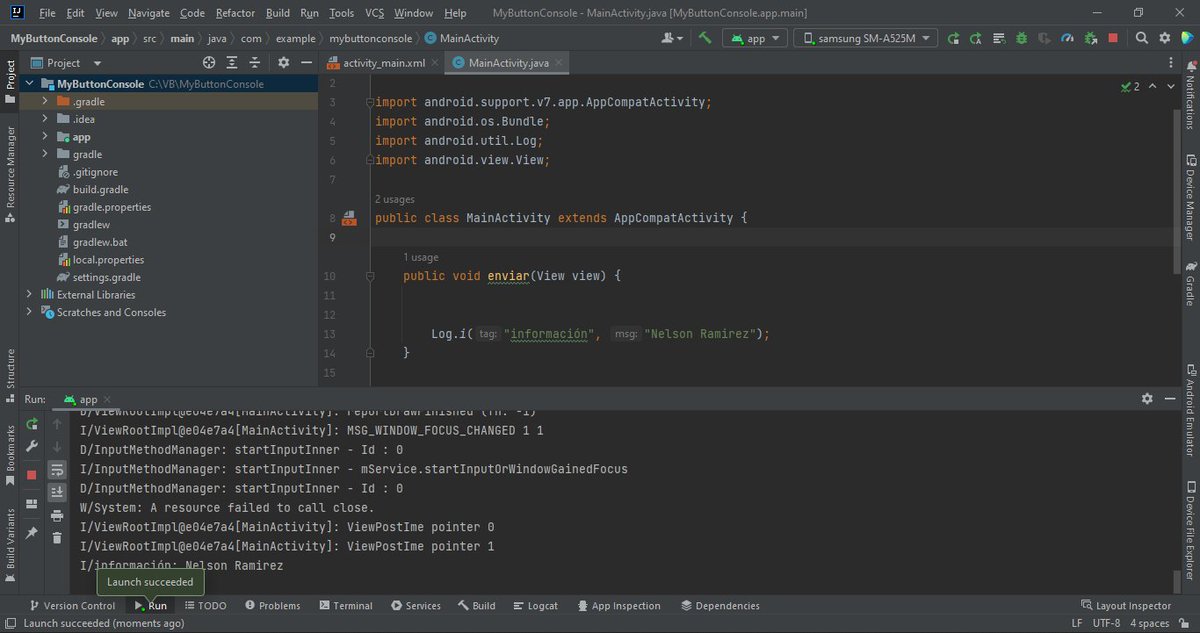Image resolution: width=1200 pixels, height=633 pixels.
Task: Click Select Opened File target icon
Action: point(209,62)
